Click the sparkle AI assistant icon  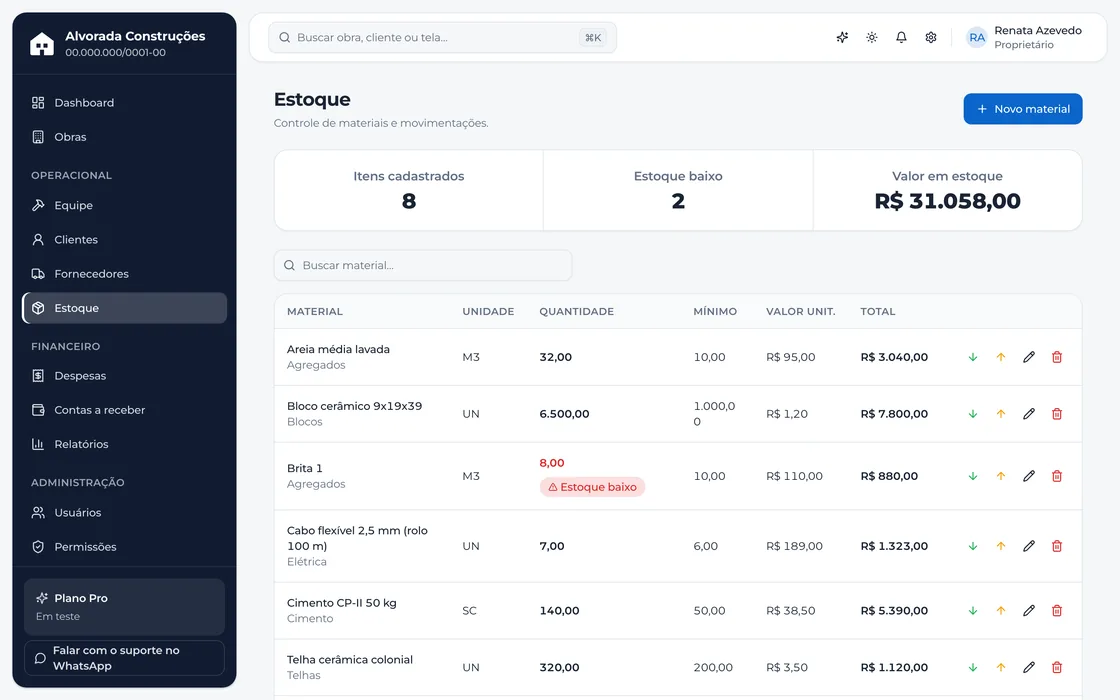[x=842, y=37]
